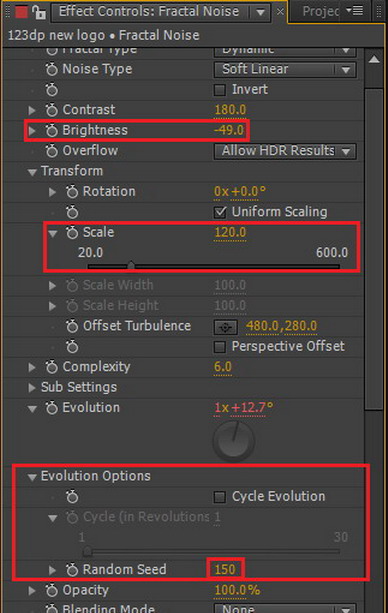Uncheck the Uniform Scaling checkbox

(x=220, y=213)
